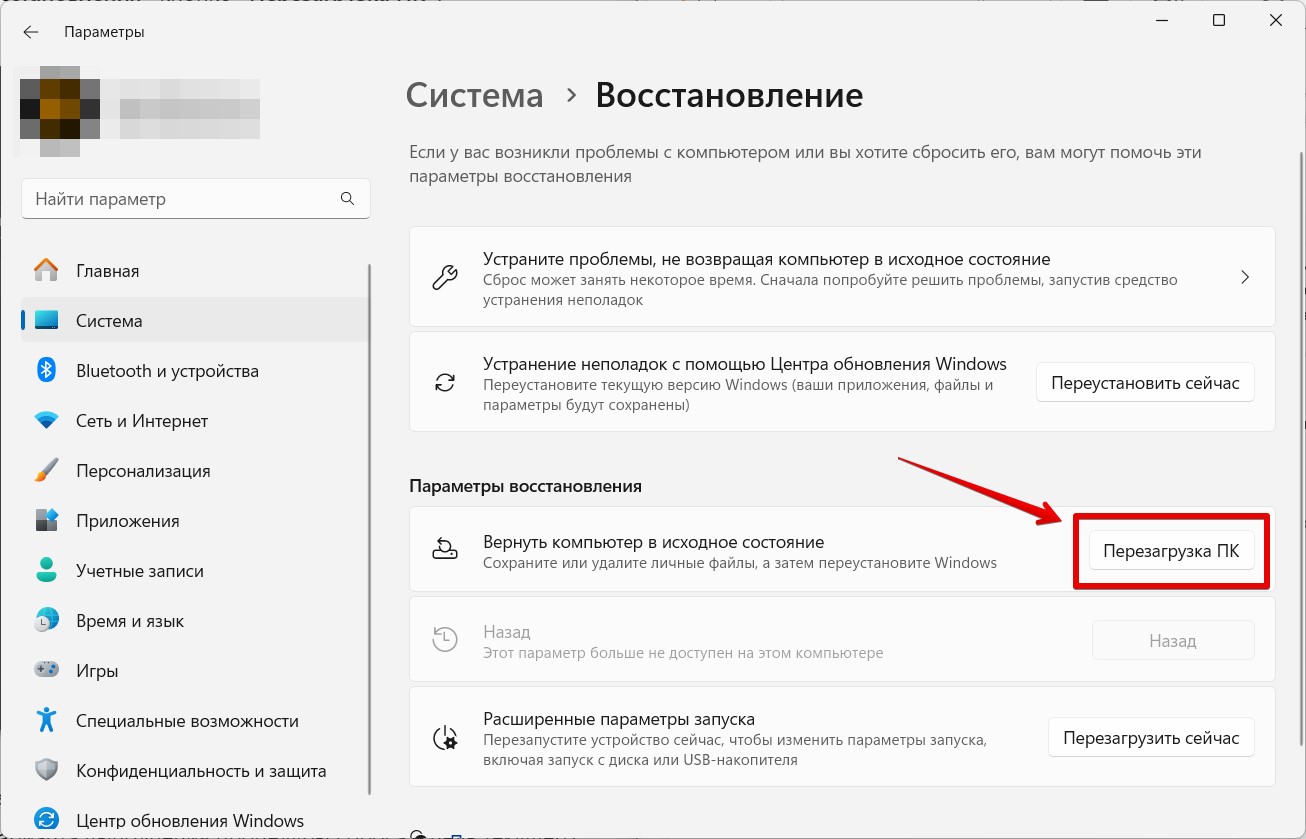
Task: Click the Accessibility figure icon
Action: click(46, 720)
